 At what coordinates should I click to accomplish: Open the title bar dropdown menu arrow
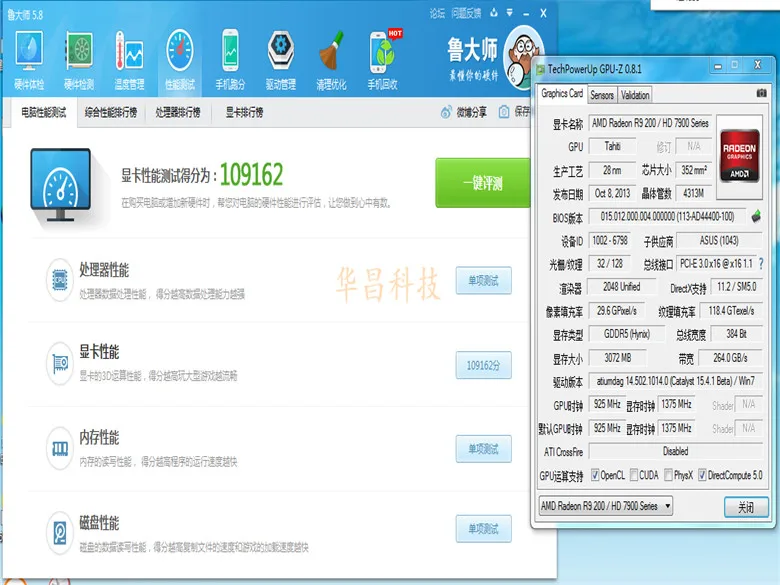click(509, 13)
